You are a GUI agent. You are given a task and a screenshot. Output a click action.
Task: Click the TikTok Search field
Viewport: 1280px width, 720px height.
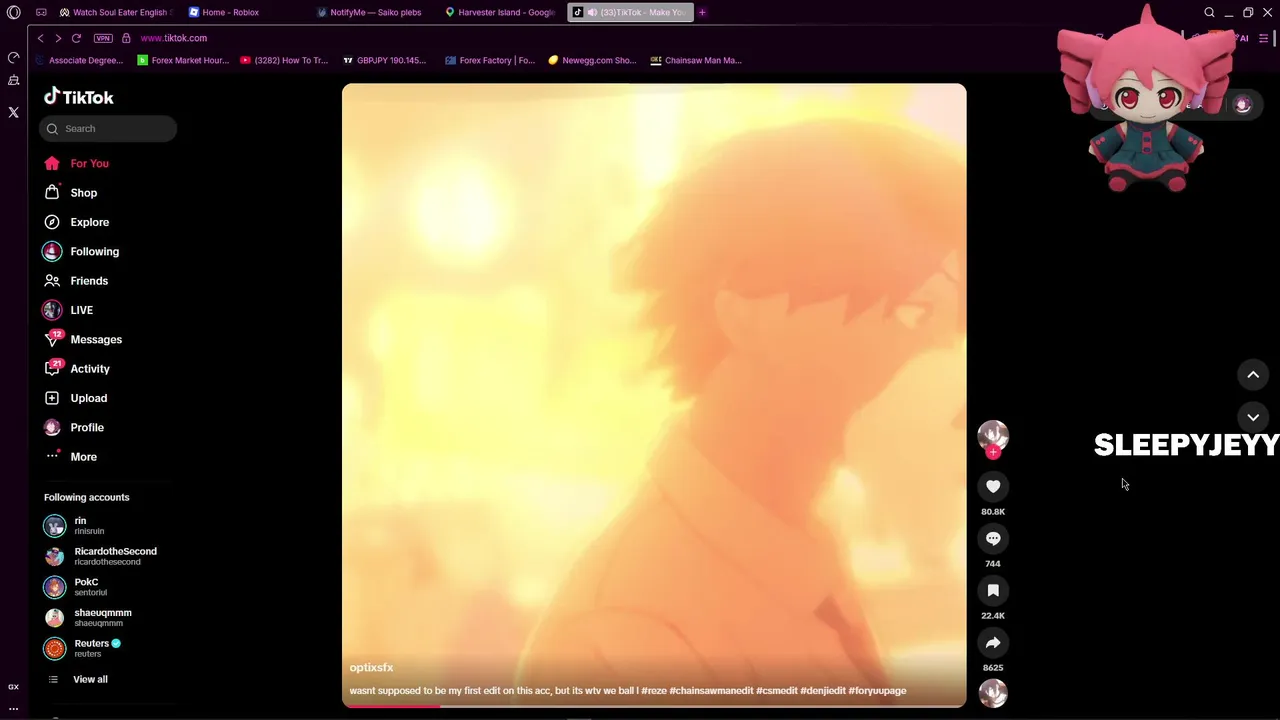coord(108,128)
